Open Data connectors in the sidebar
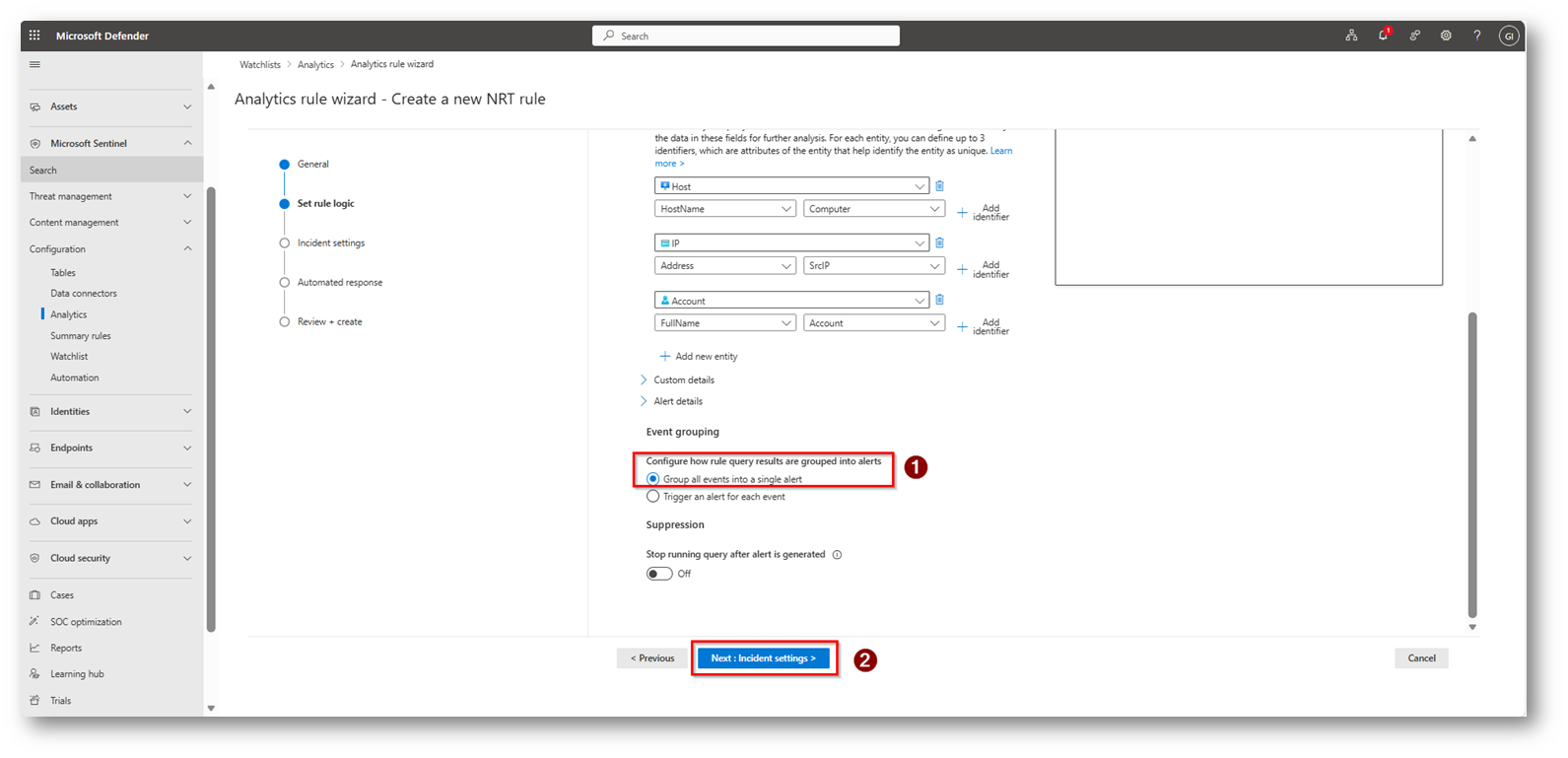Image resolution: width=1568 pixels, height=758 pixels. pyautogui.click(x=84, y=294)
